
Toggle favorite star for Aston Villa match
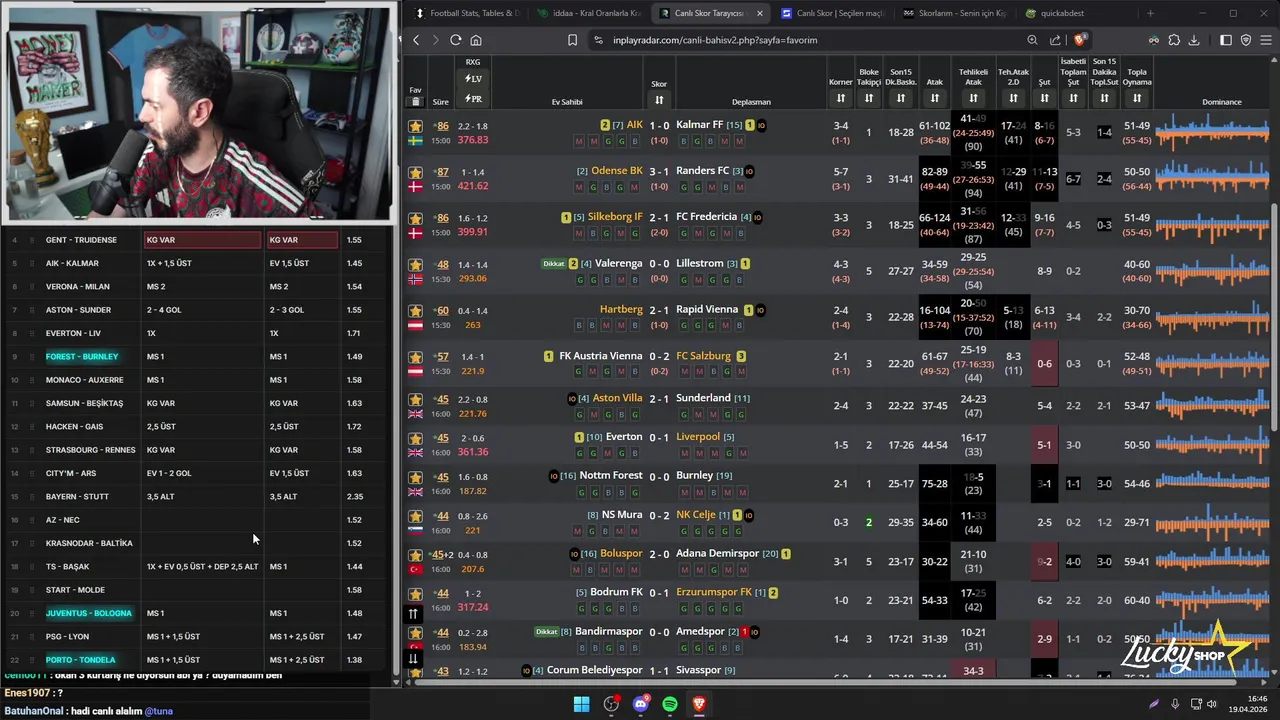point(415,399)
